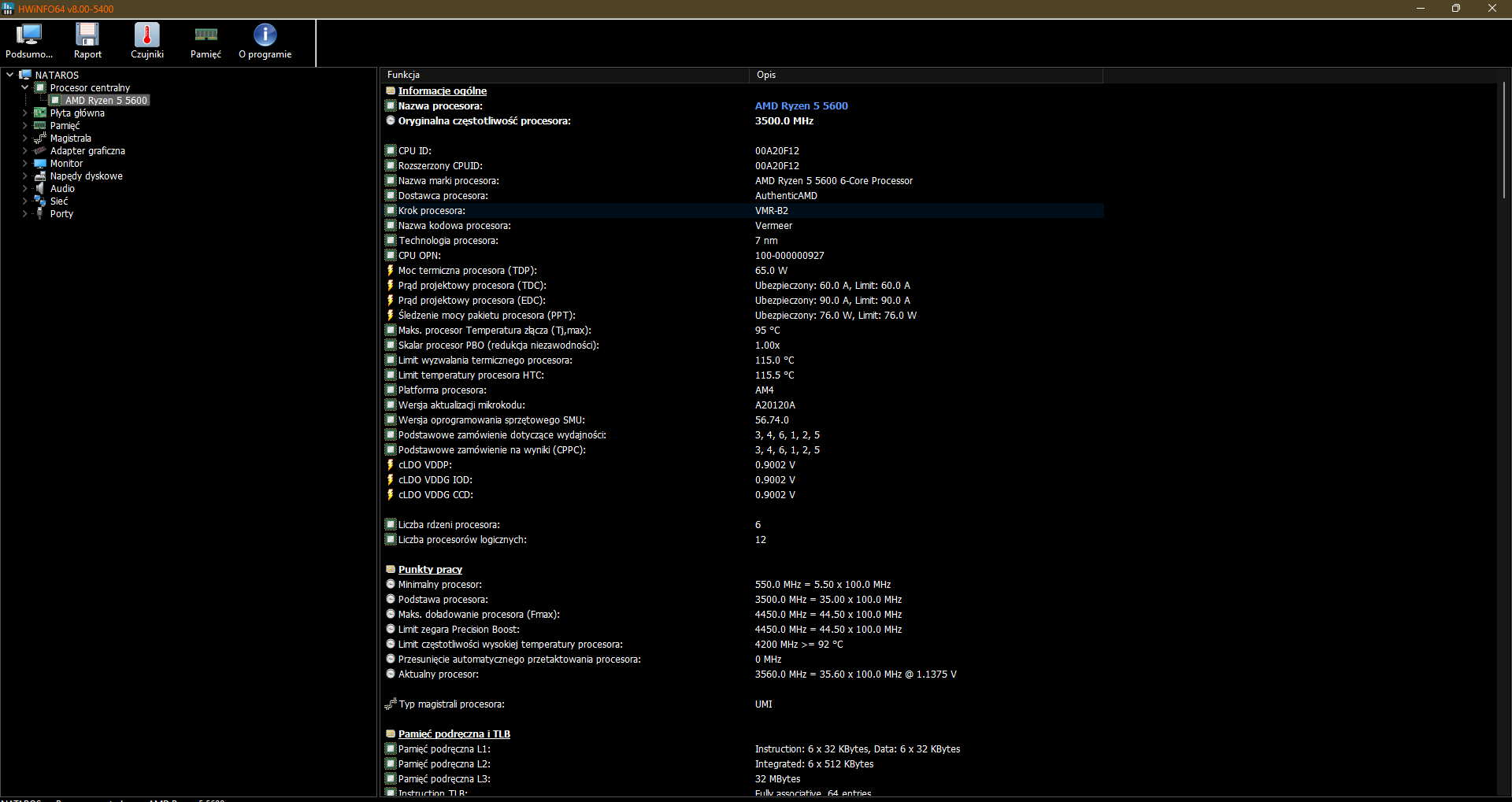
Task: Click the Procesor centralny chip icon
Action: tap(41, 87)
